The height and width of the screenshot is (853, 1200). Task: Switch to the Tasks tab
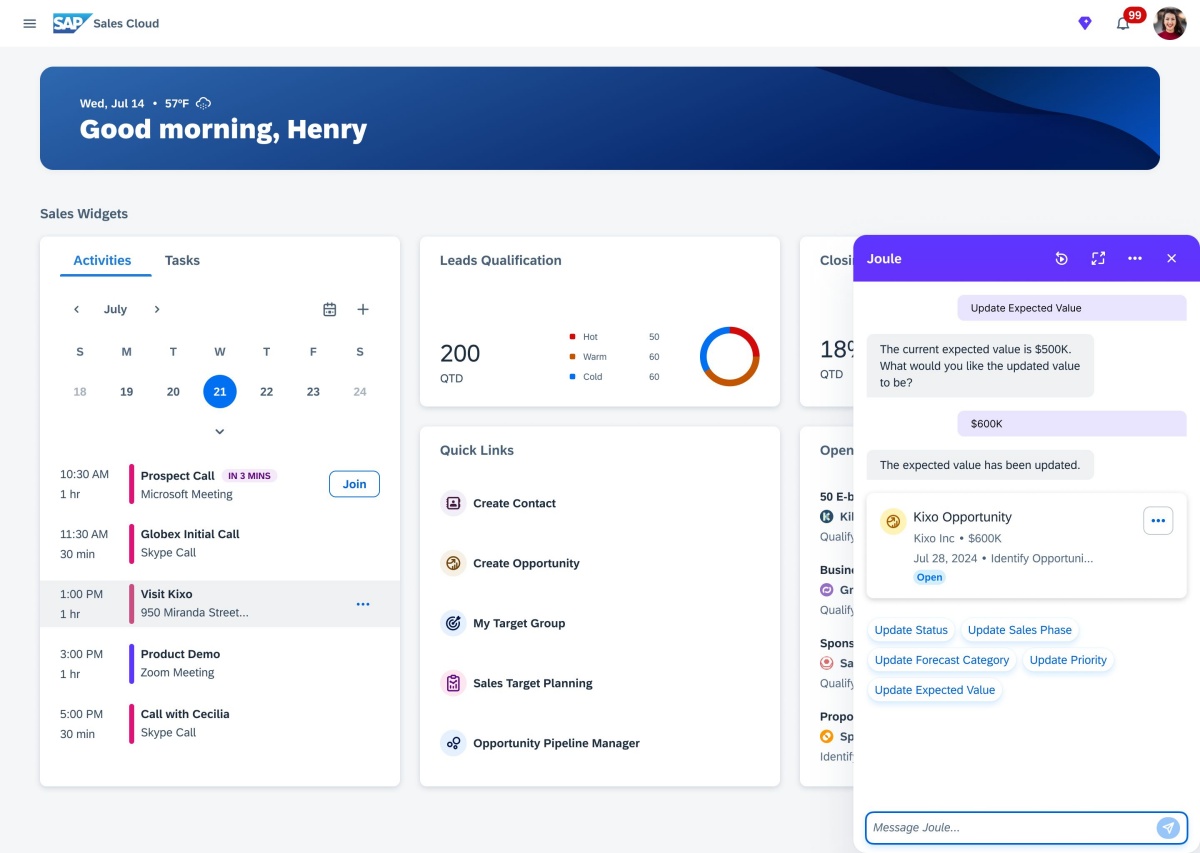point(182,260)
